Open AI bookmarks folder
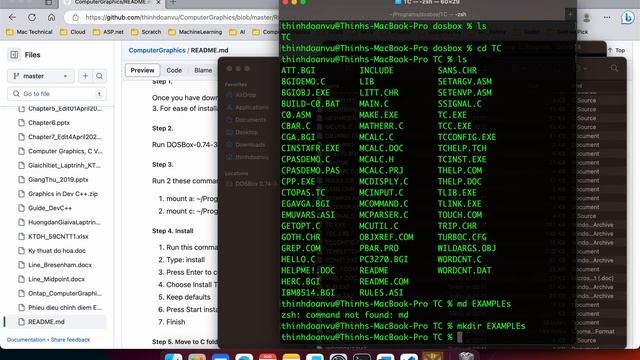Screen dimensions: 640x360 [x=238, y=32]
